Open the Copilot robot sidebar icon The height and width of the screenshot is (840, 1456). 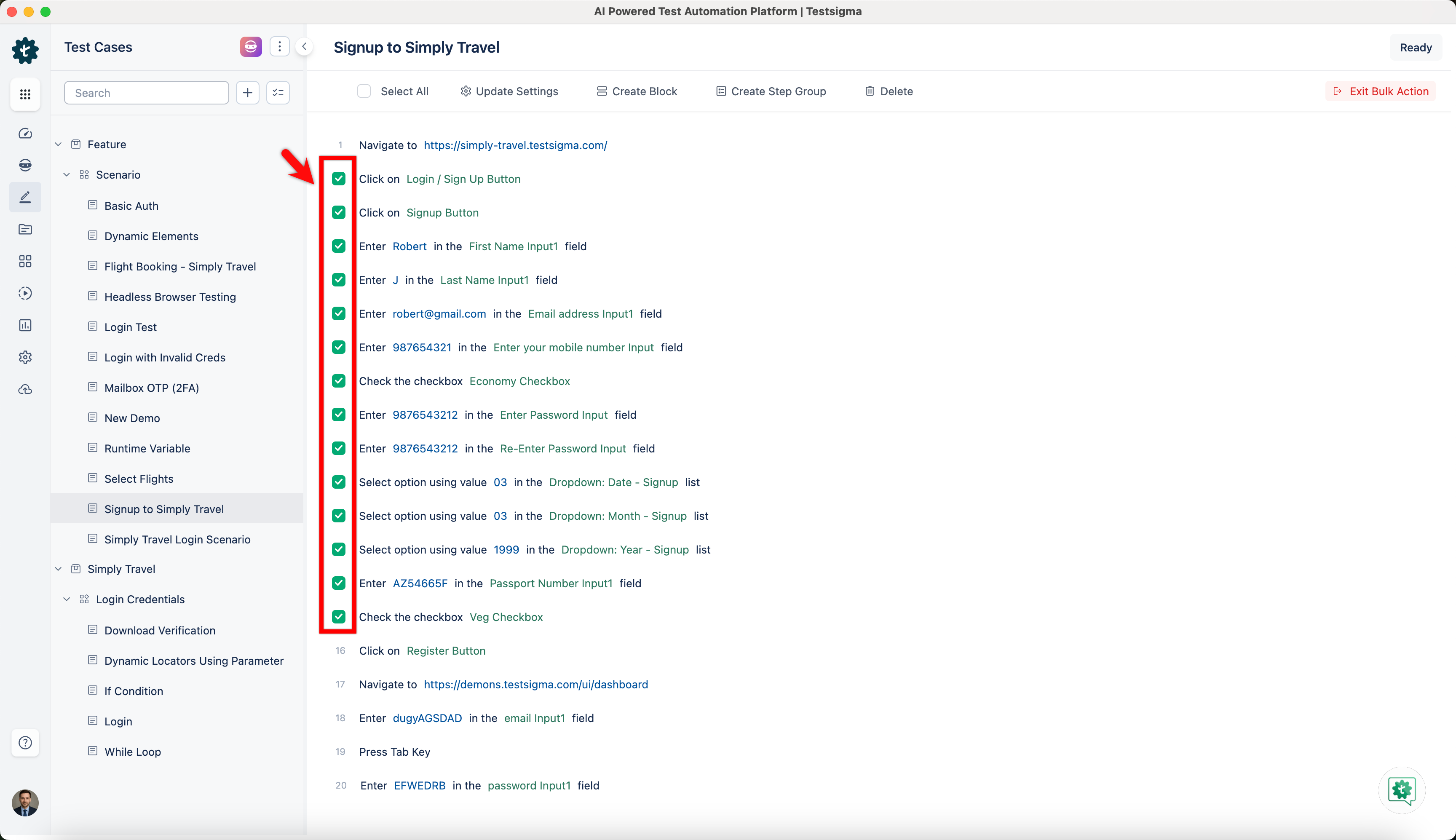25,165
